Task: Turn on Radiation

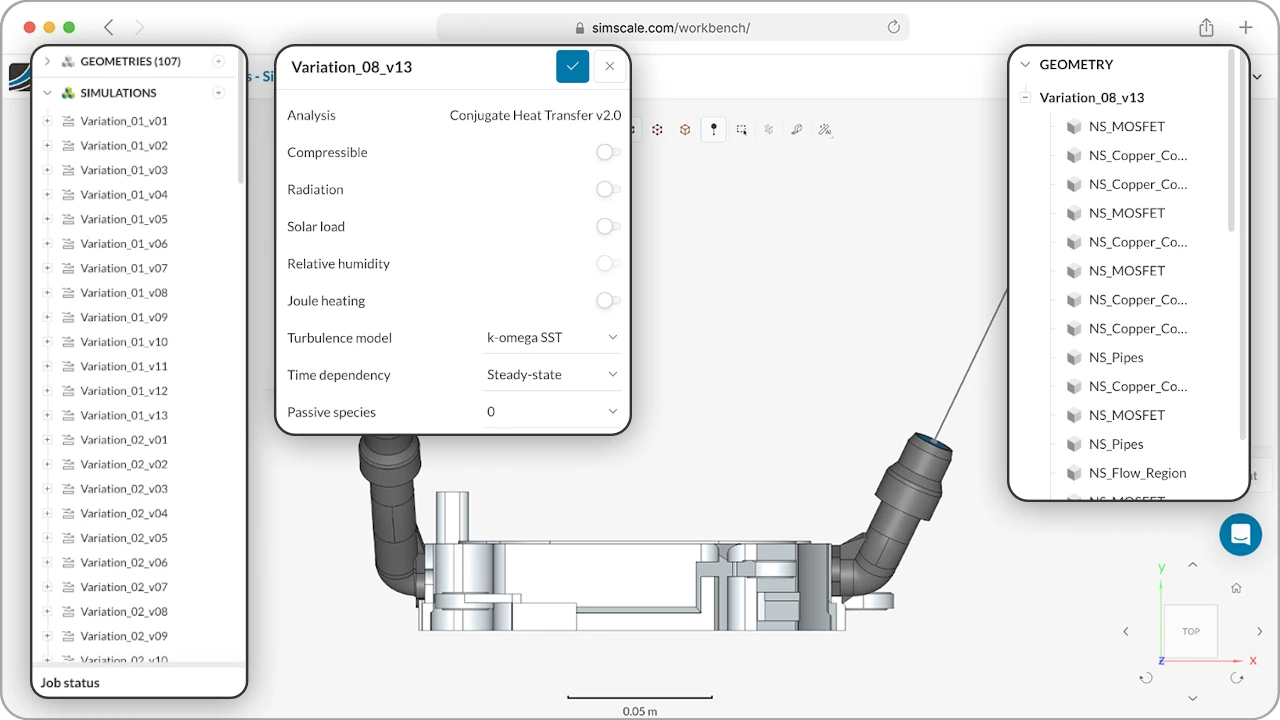Action: pyautogui.click(x=607, y=189)
